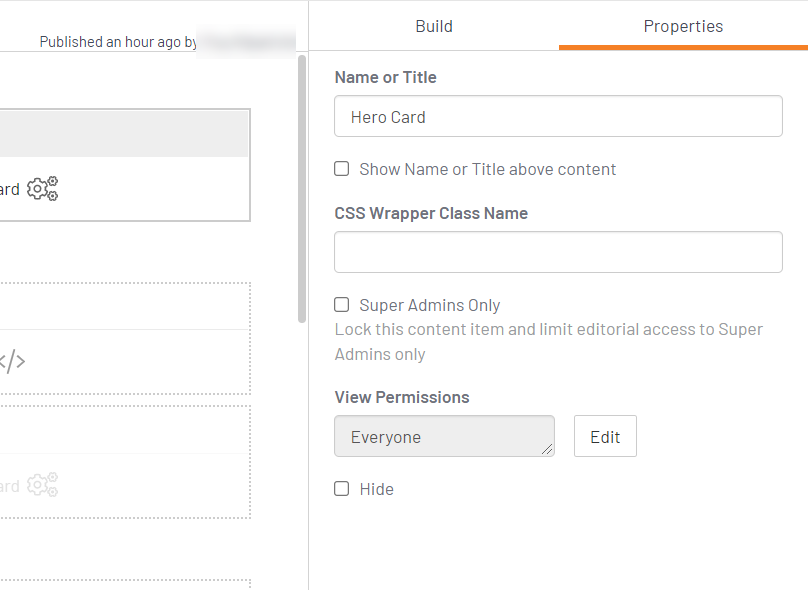The height and width of the screenshot is (590, 808).
Task: Grab the resize handle of Everyone box
Action: point(547,449)
